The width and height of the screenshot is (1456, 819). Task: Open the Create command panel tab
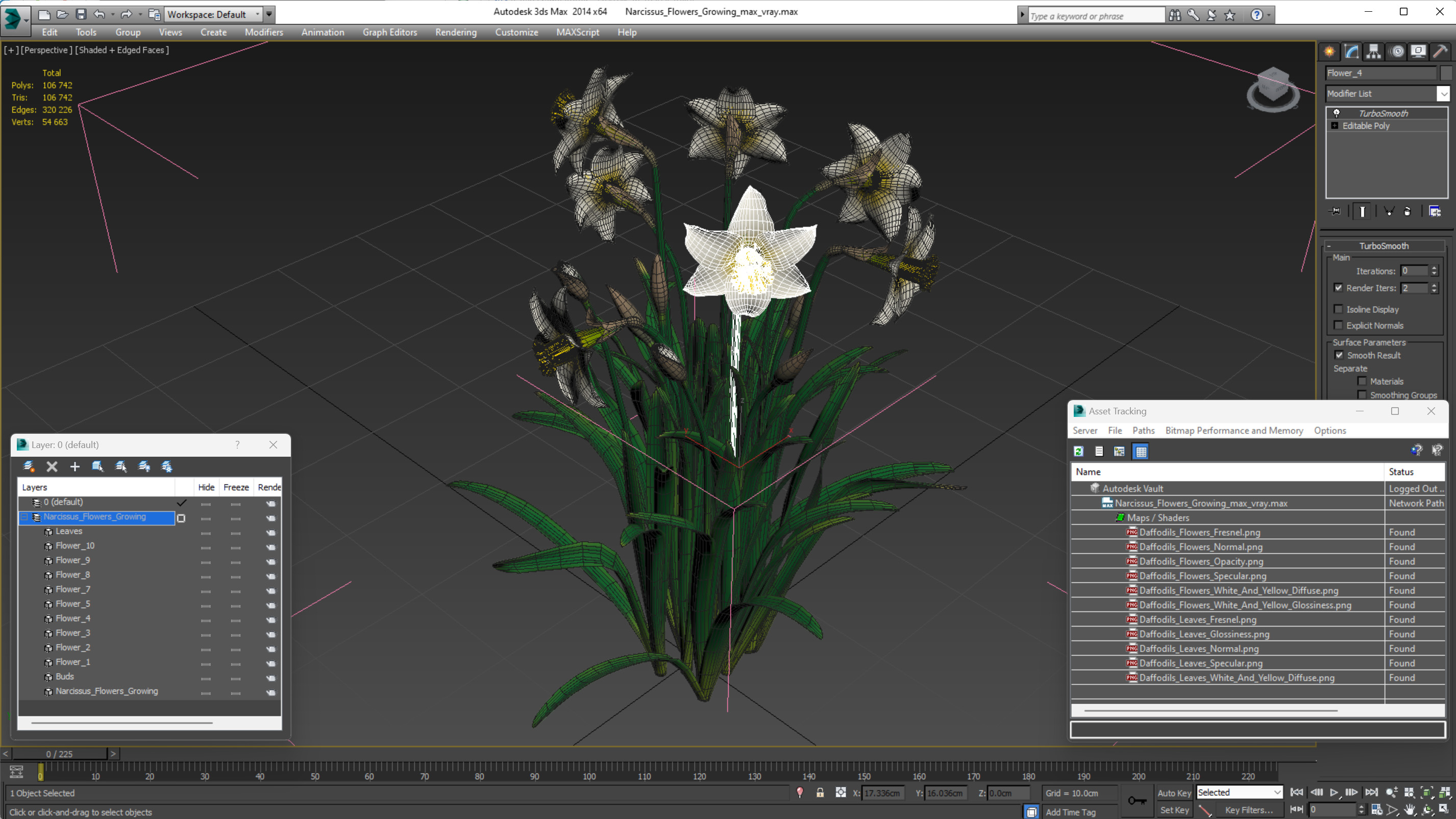1329,52
